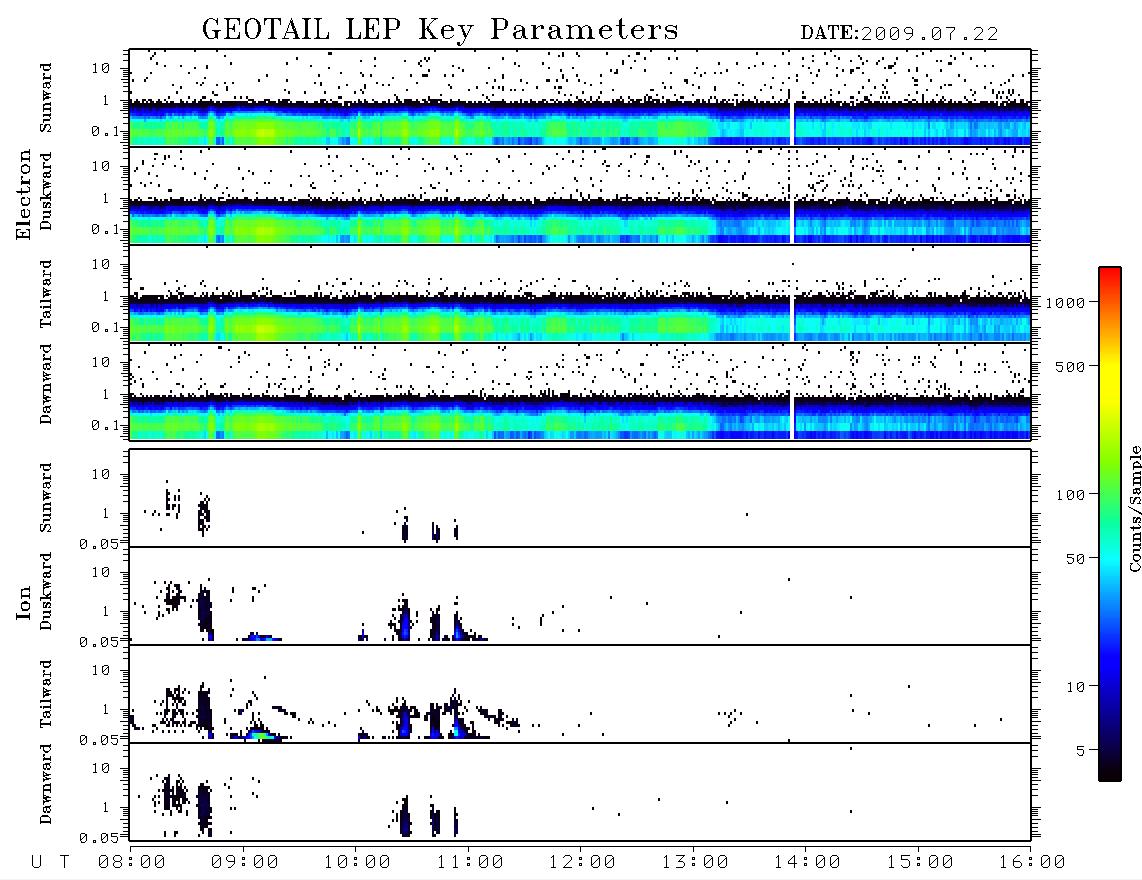This screenshot has width=1142, height=880.
Task: Select the Electron Dawnward axis label
Action: click(x=46, y=385)
